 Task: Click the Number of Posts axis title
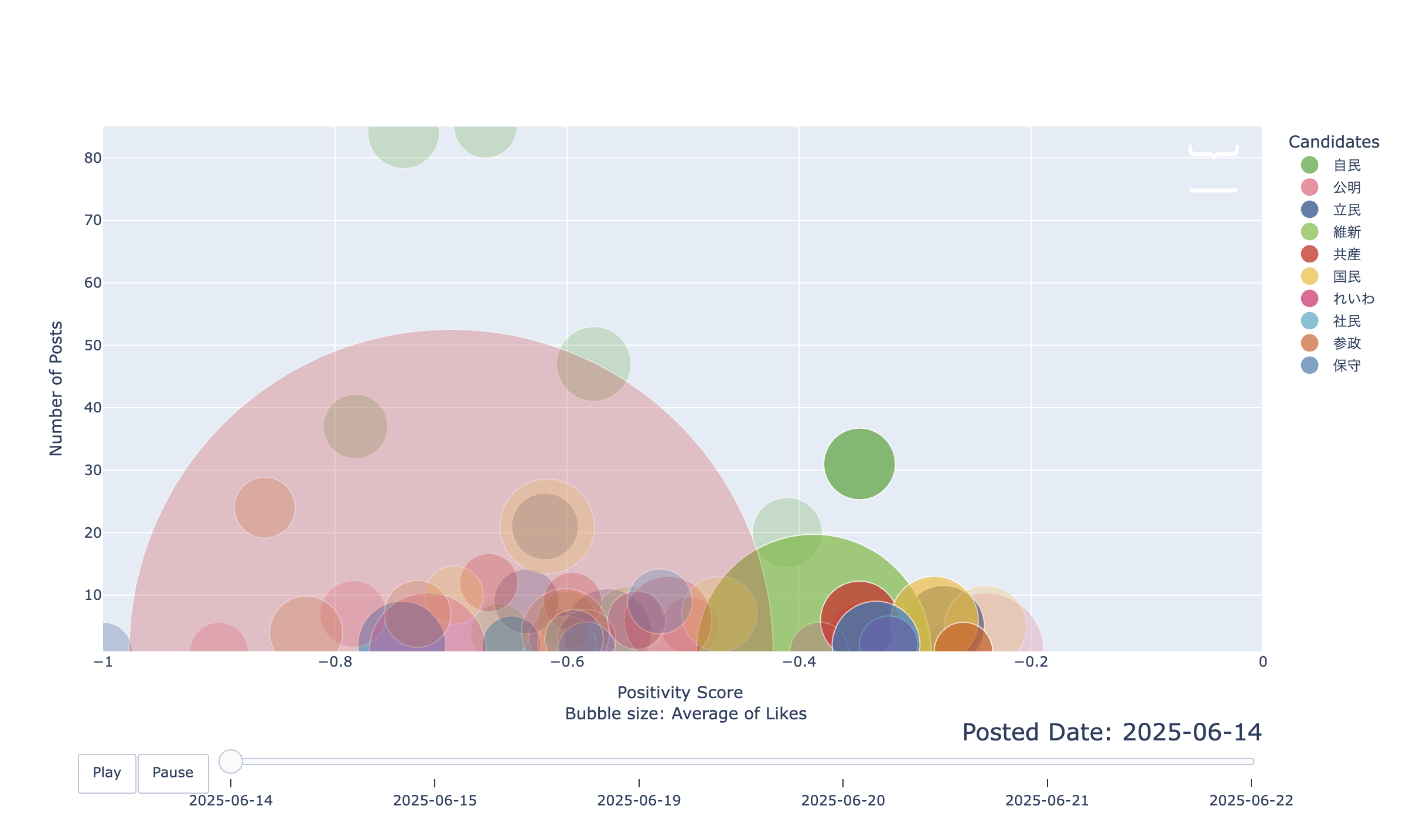point(56,388)
